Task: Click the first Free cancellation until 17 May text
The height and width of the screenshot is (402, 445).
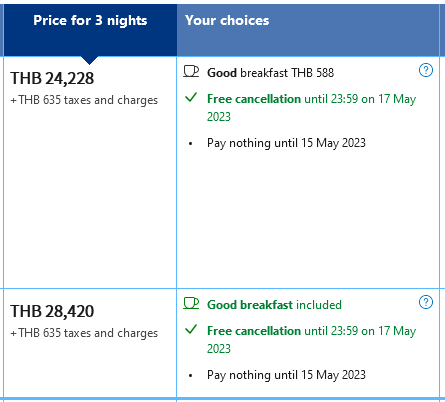Action: (x=311, y=108)
